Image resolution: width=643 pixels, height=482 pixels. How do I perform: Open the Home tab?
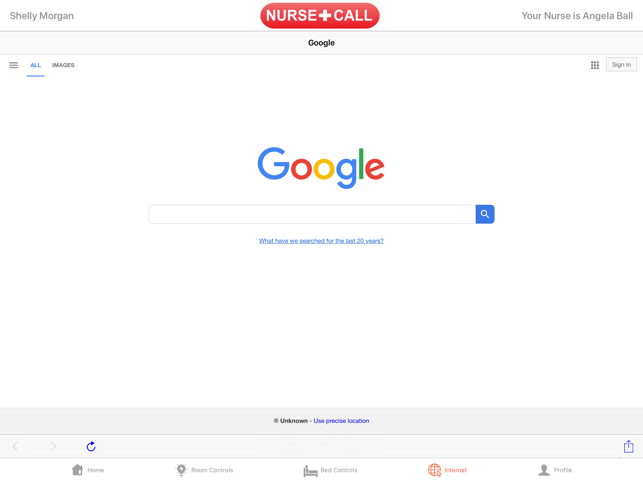pyautogui.click(x=88, y=470)
